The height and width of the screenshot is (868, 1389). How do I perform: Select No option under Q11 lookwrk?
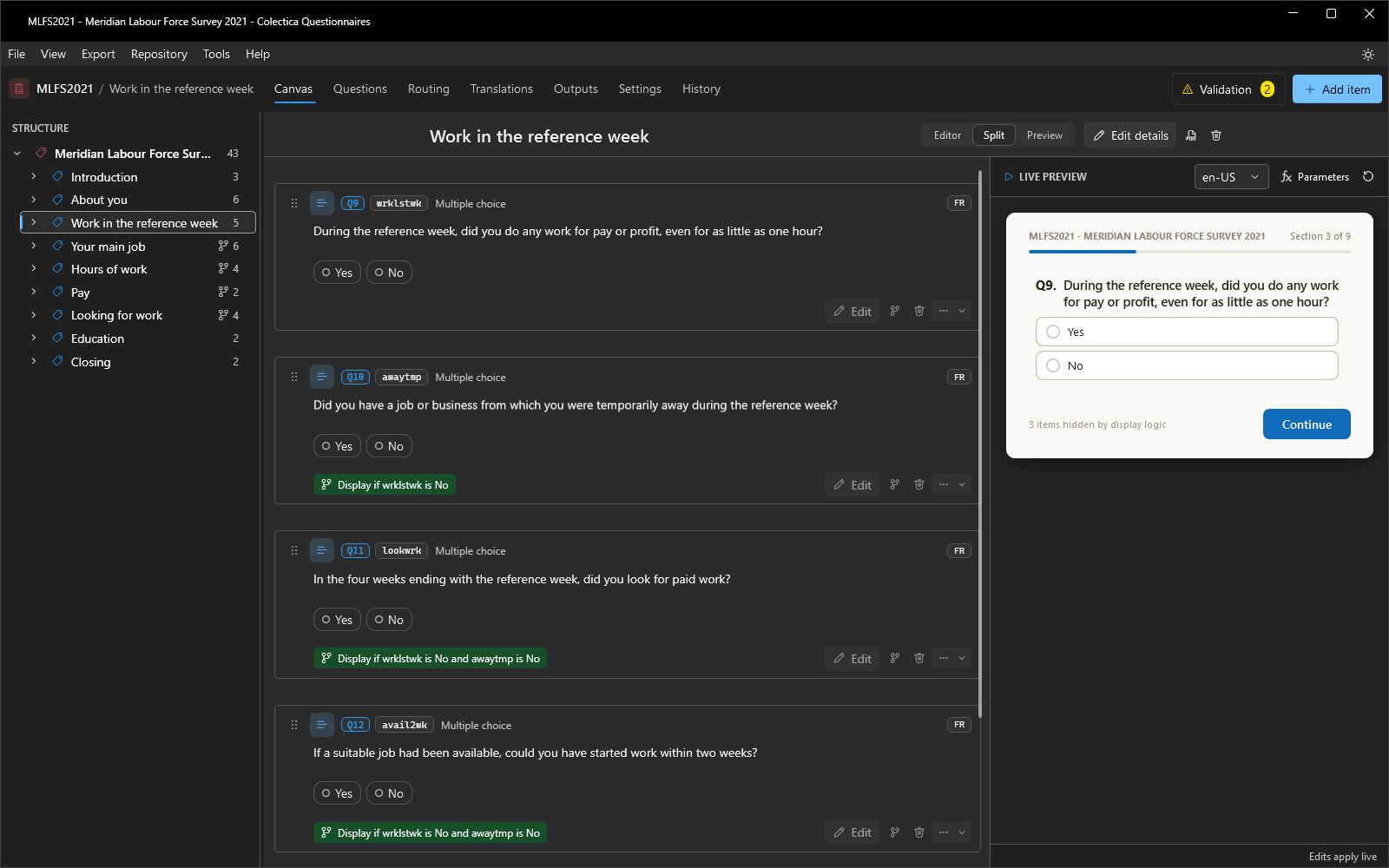coord(389,620)
